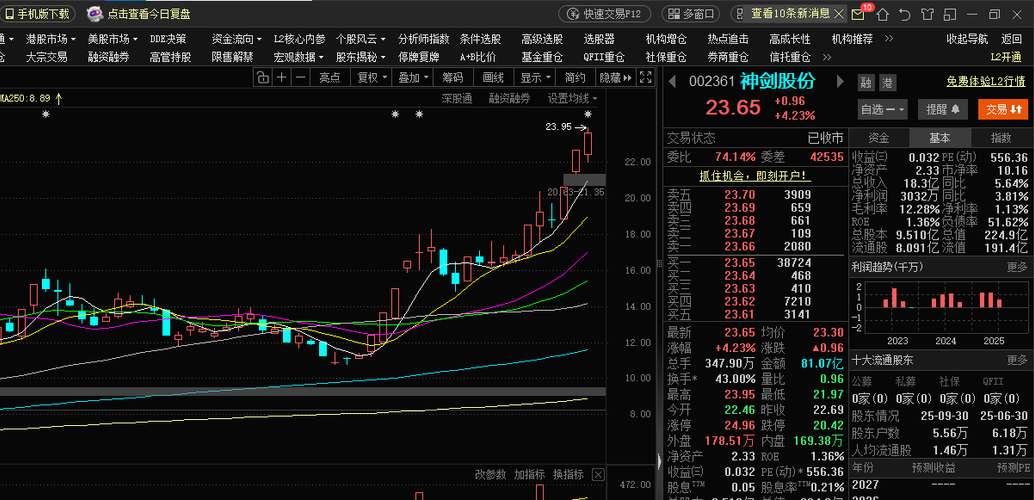Click 收起导航 to collapse navigation

point(967,39)
